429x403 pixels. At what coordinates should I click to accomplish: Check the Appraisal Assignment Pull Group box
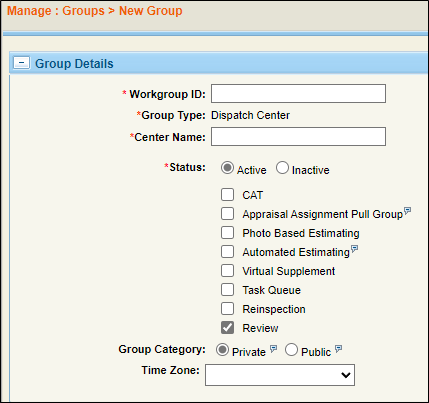tap(227, 213)
